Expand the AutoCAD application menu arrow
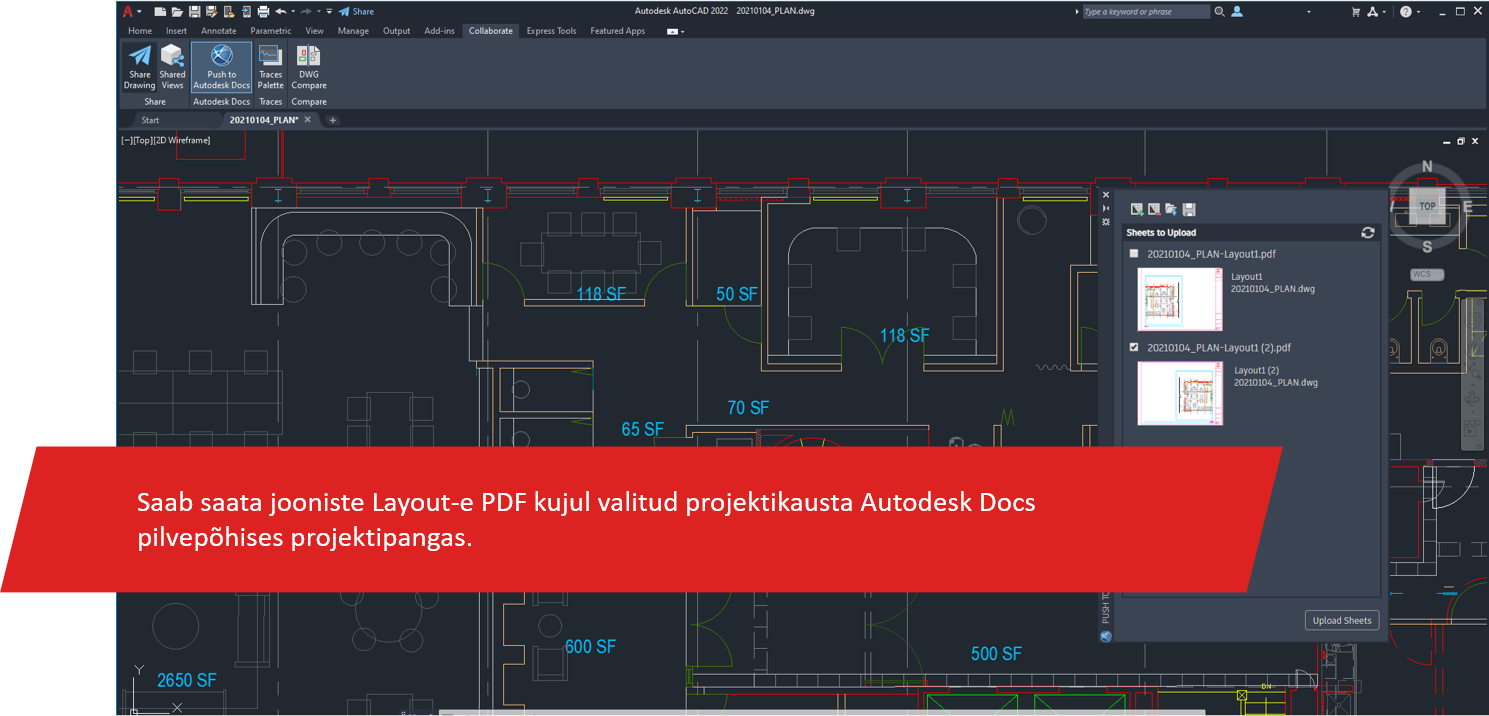Screen dimensions: 1489x716 coord(139,12)
